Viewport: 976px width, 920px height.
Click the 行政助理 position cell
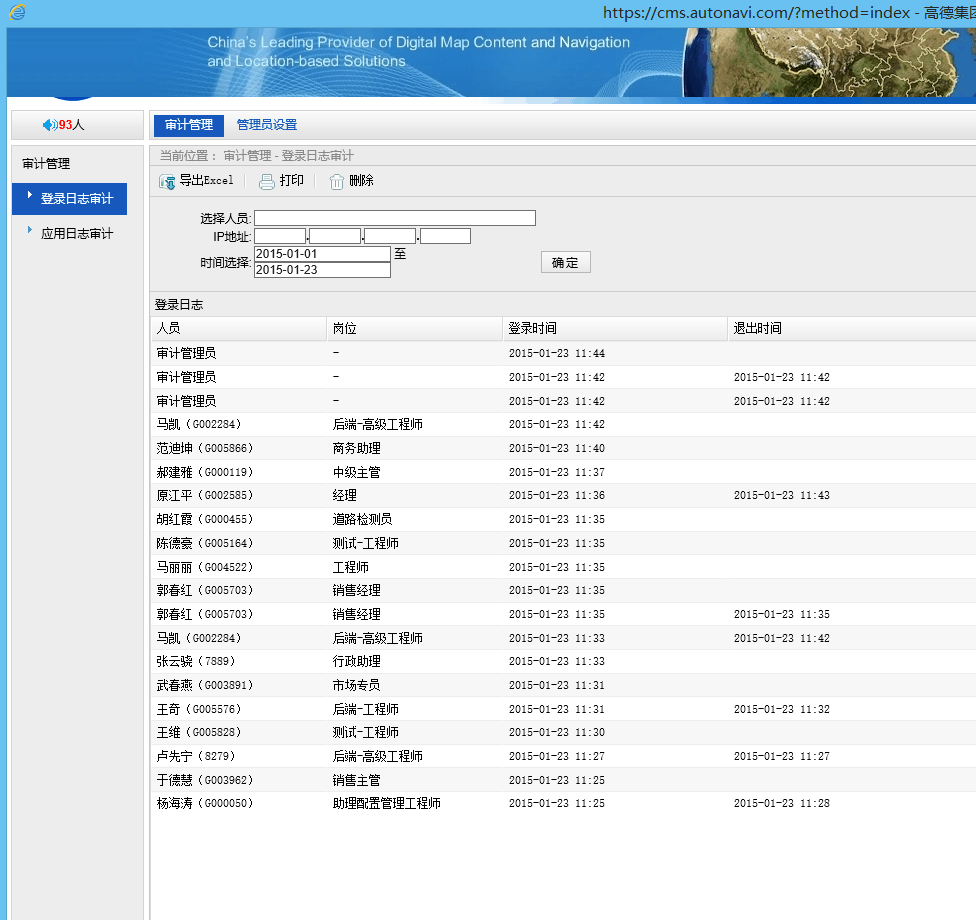tap(357, 661)
